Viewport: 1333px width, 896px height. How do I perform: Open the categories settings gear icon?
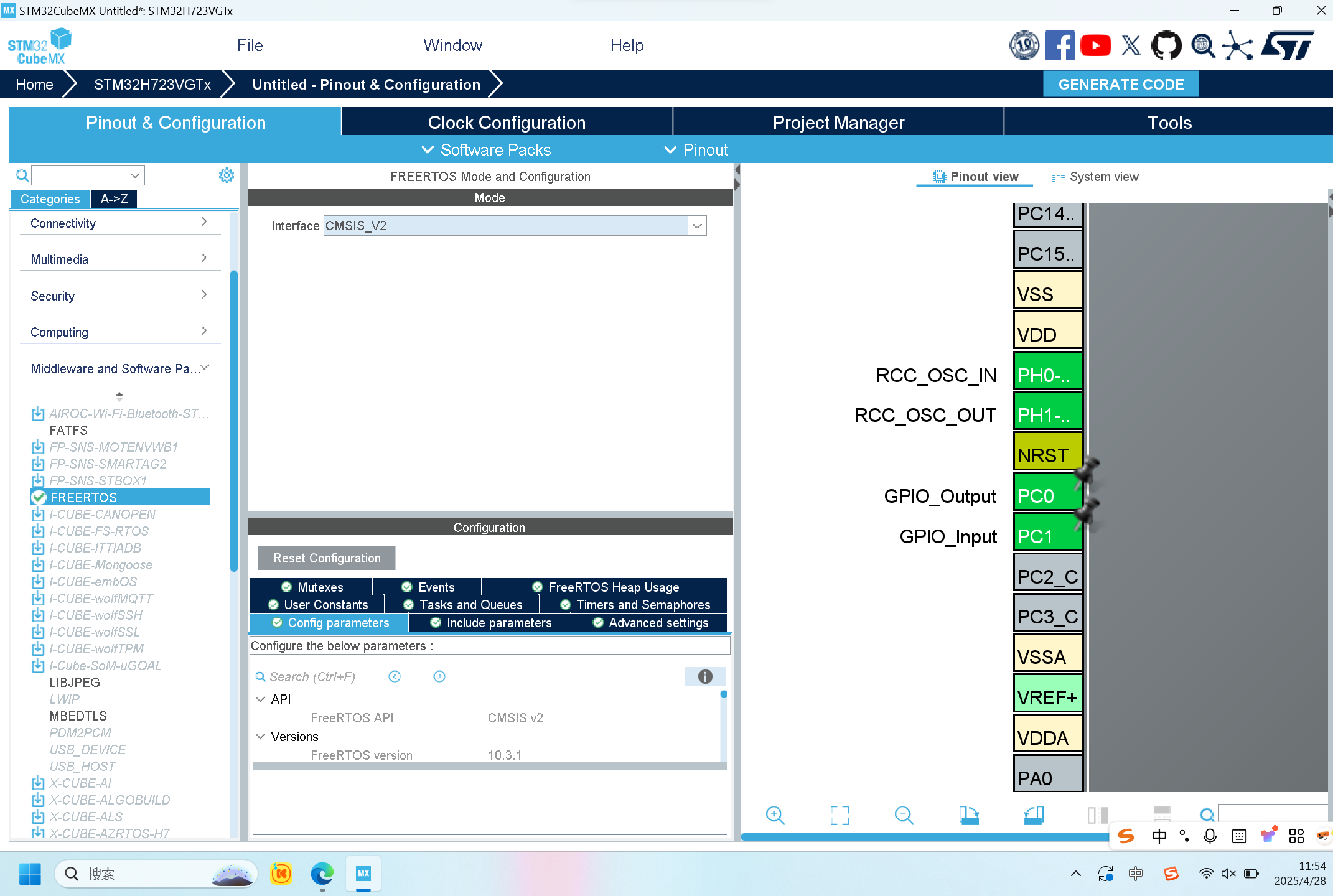coord(227,175)
